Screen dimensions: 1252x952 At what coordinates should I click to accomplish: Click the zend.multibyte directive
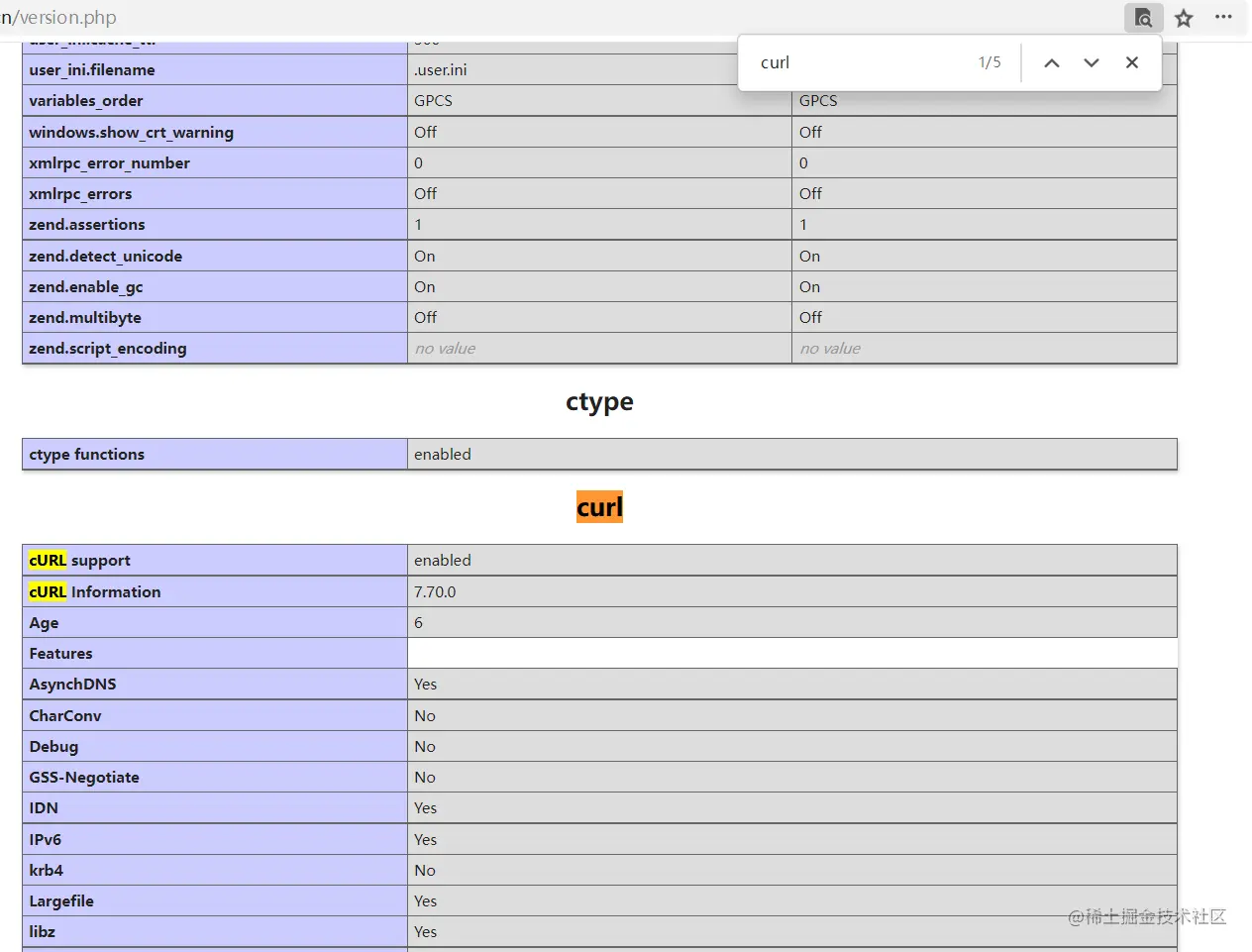tap(85, 317)
